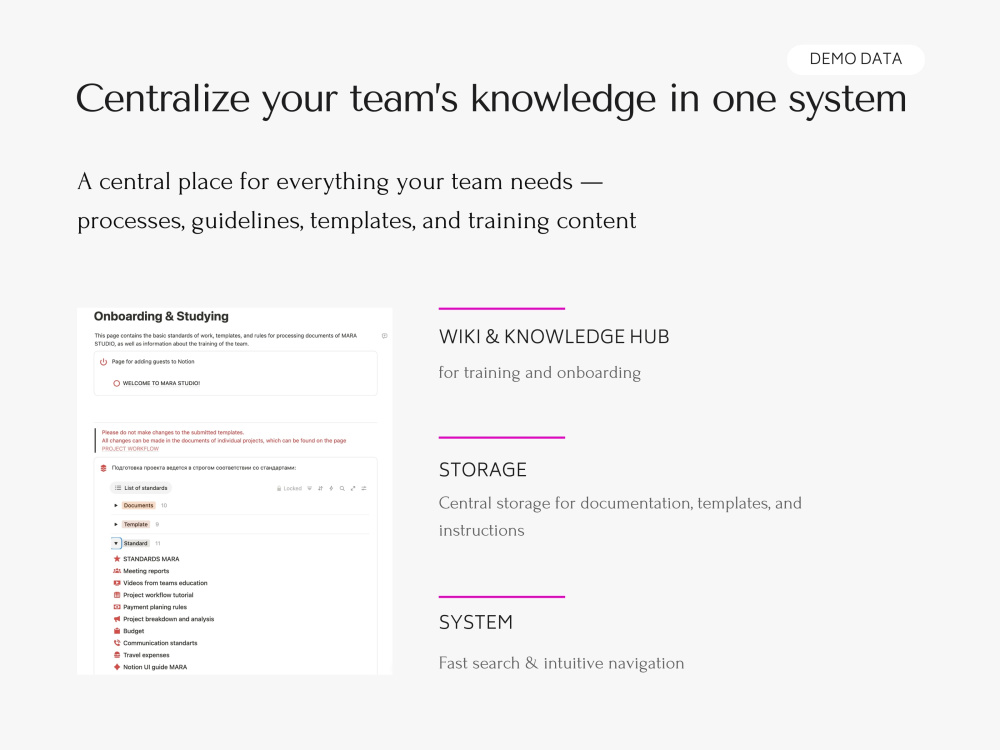Expand the Documents group triangle
This screenshot has height=750, width=1000.
[x=116, y=506]
